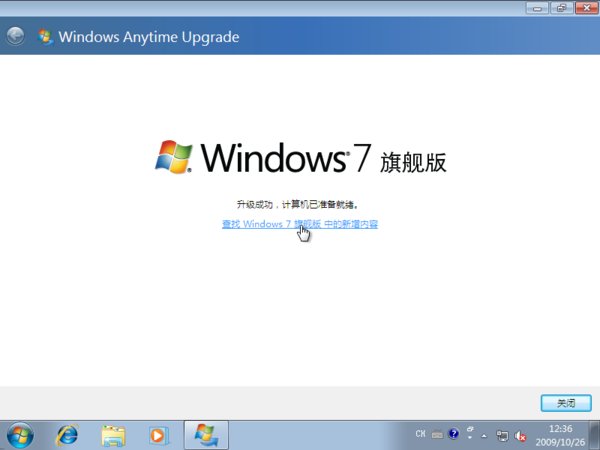Select the Windows Anytime Upgrade taskbar button
The image size is (600, 450).
pos(206,435)
